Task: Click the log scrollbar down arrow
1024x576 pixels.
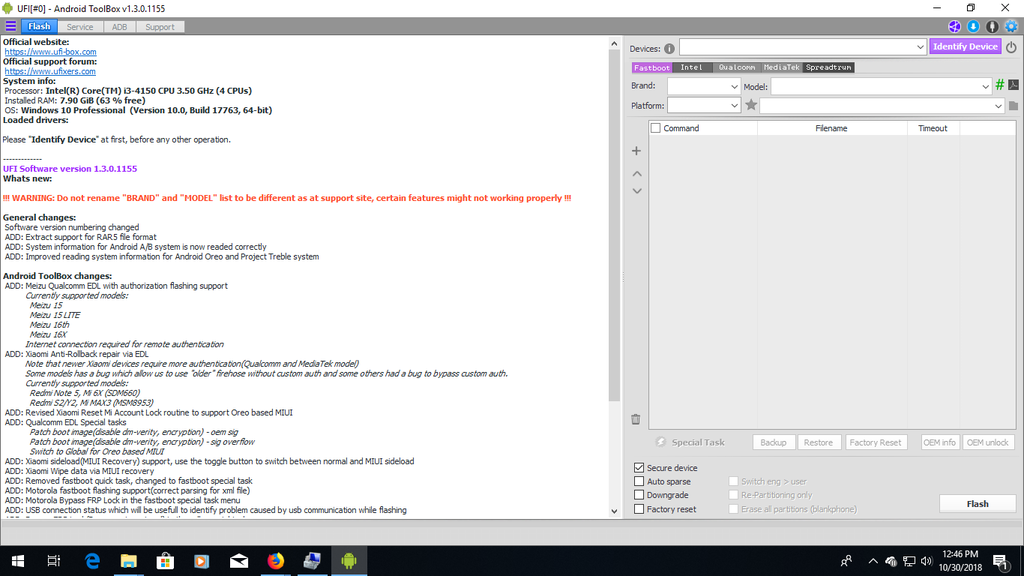Action: (x=614, y=511)
